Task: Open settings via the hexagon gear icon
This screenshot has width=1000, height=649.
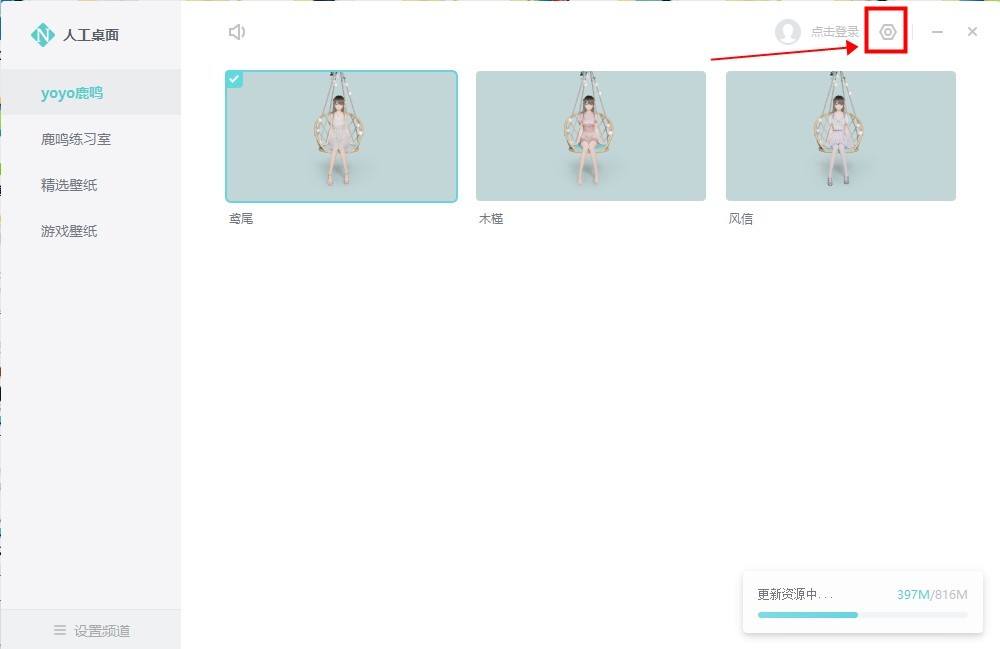Action: click(887, 32)
